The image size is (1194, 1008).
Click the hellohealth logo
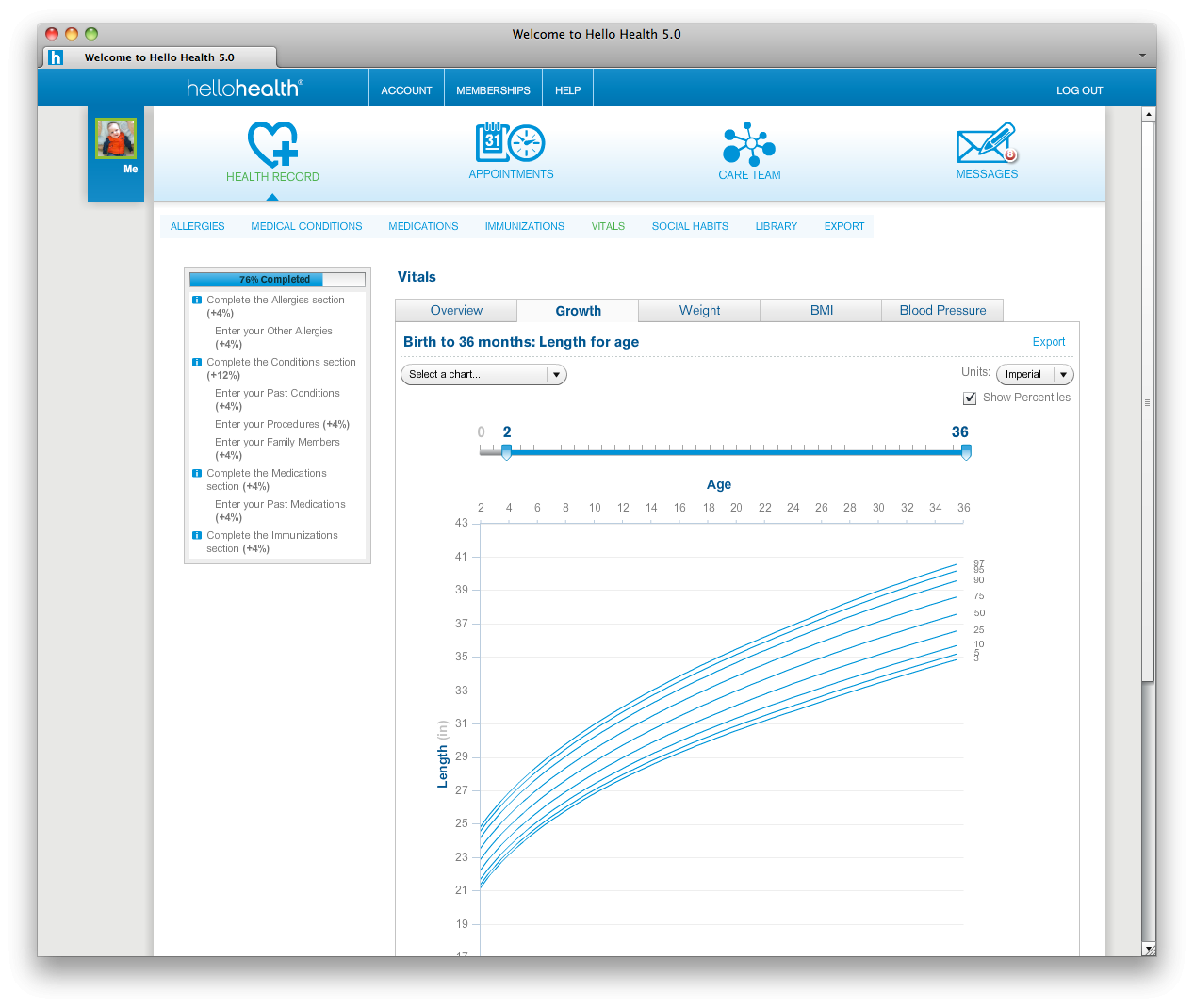click(245, 87)
